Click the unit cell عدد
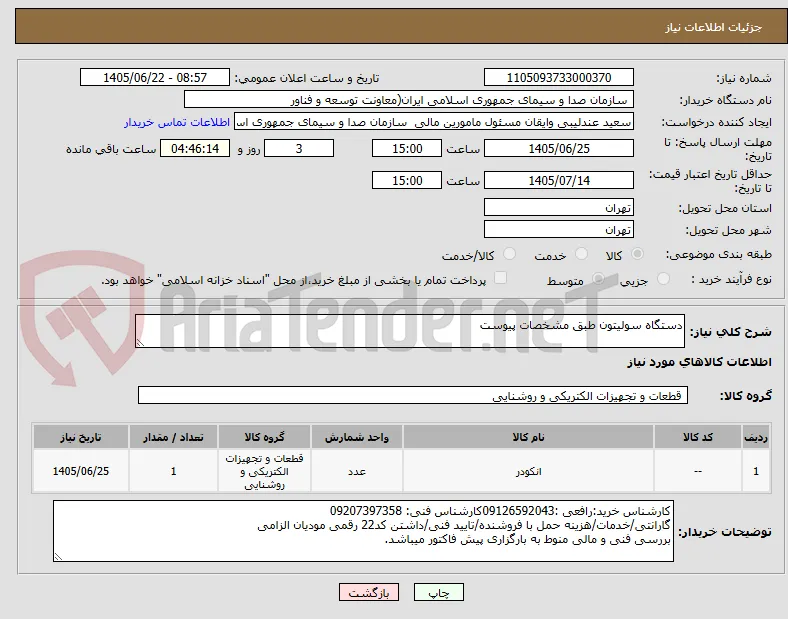Screen dimensions: 788x619 357,471
